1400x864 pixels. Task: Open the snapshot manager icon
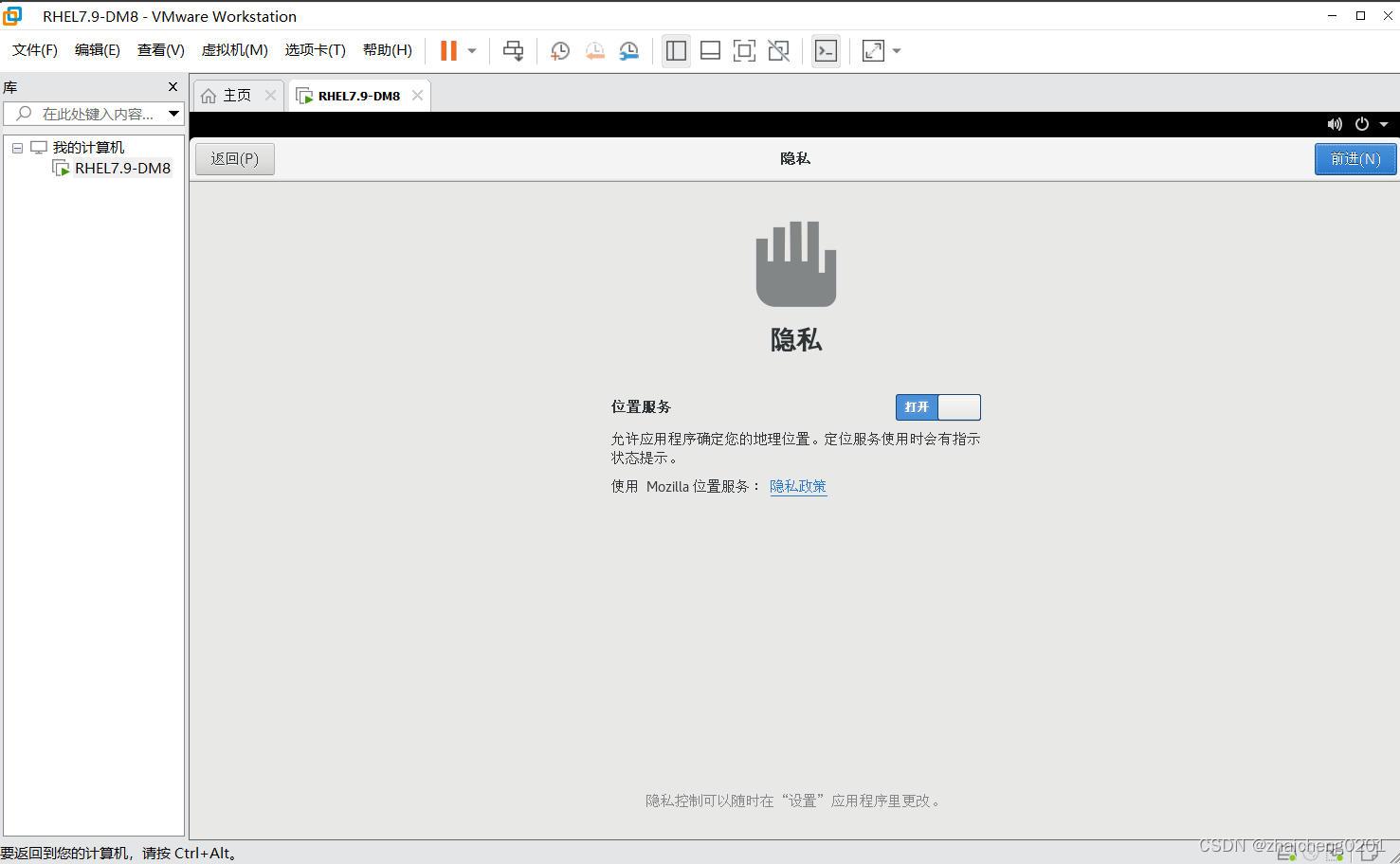click(x=629, y=51)
